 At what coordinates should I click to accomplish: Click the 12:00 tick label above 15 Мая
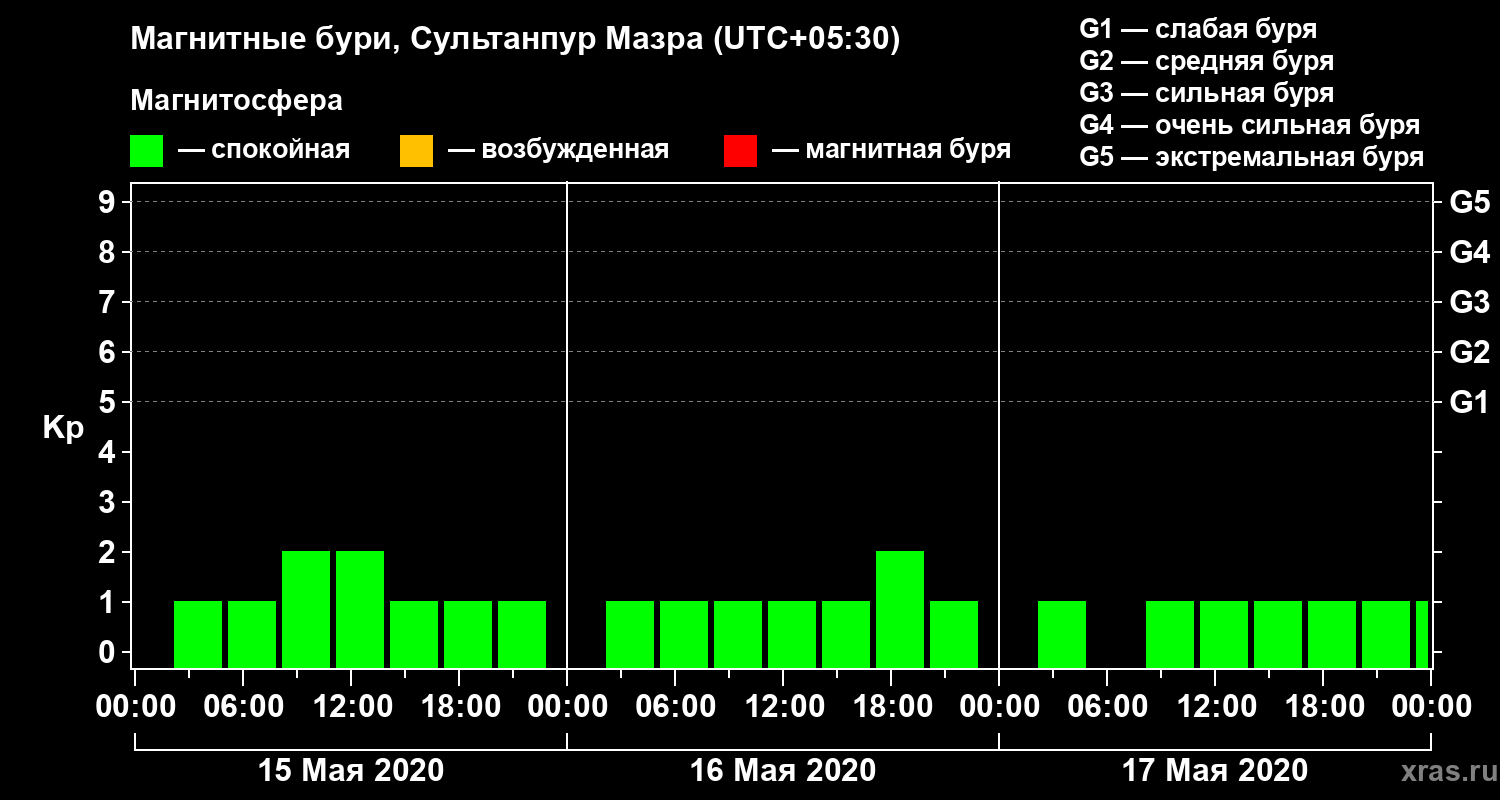[352, 707]
